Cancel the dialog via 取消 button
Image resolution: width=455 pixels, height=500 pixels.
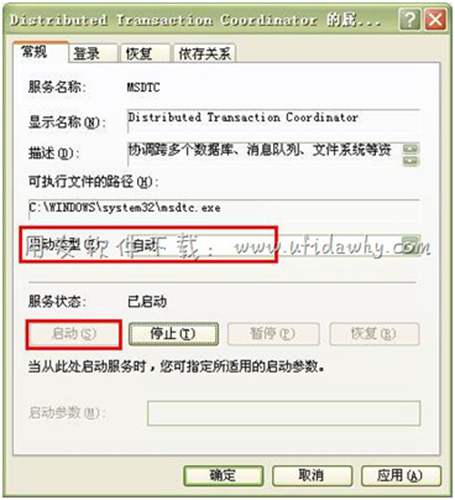click(x=312, y=475)
